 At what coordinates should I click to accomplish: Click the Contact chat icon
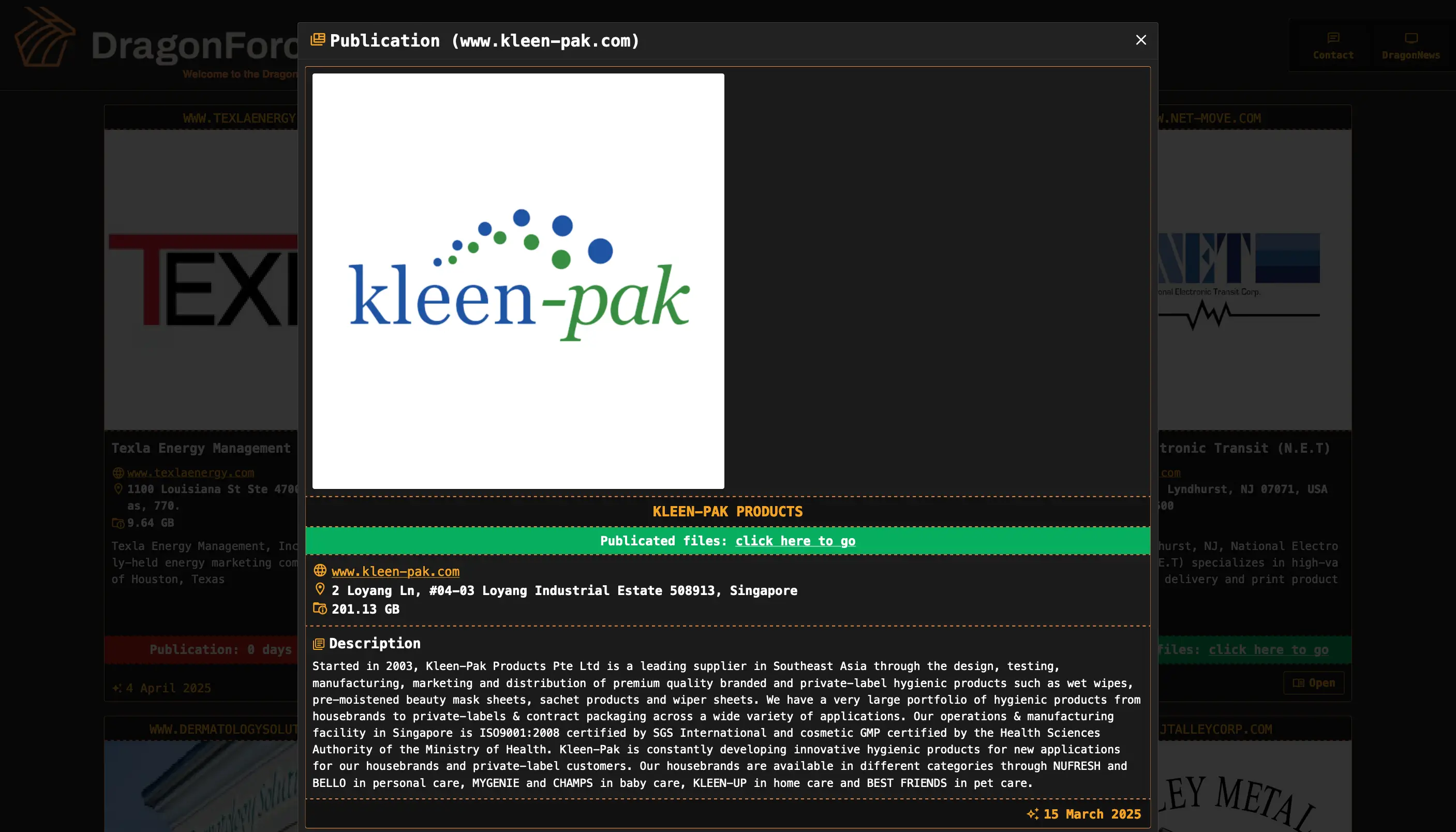[1333, 38]
